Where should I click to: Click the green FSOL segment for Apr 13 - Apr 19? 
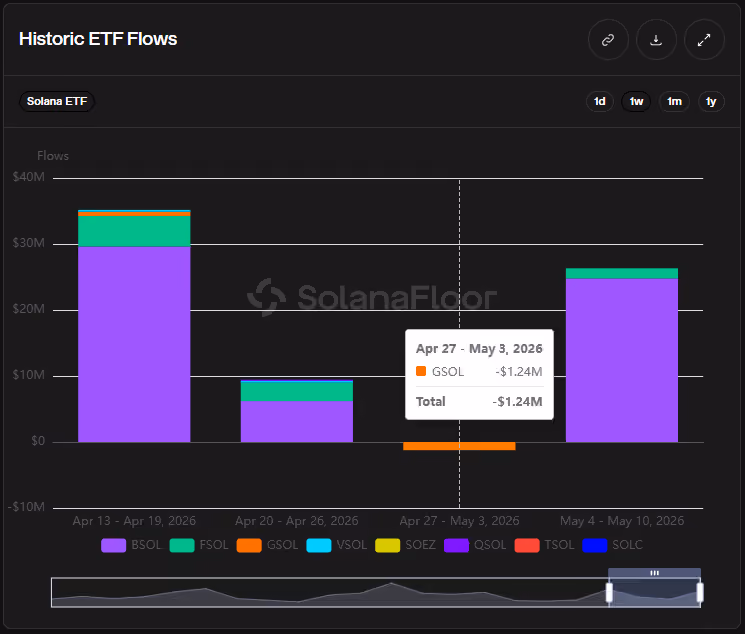134,231
